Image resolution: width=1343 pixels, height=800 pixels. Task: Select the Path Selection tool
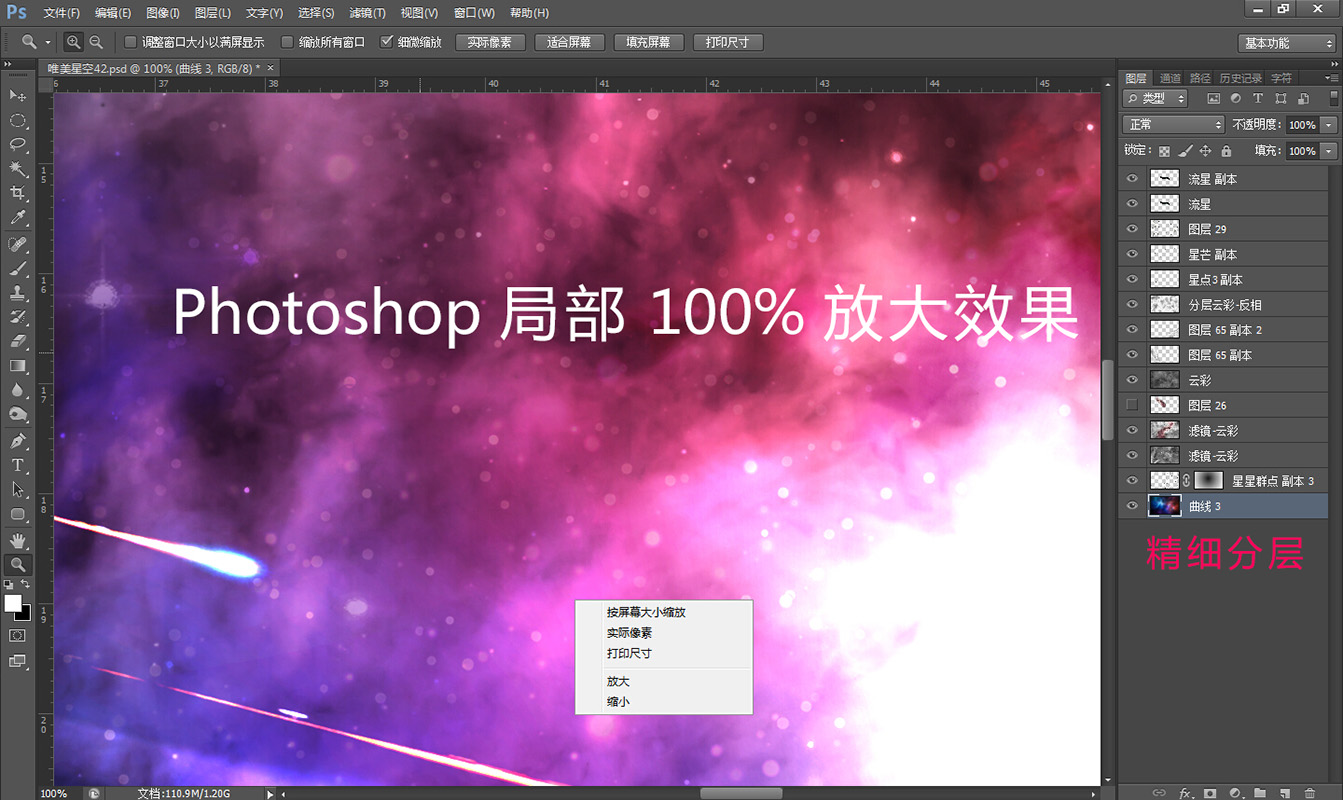pyautogui.click(x=18, y=490)
